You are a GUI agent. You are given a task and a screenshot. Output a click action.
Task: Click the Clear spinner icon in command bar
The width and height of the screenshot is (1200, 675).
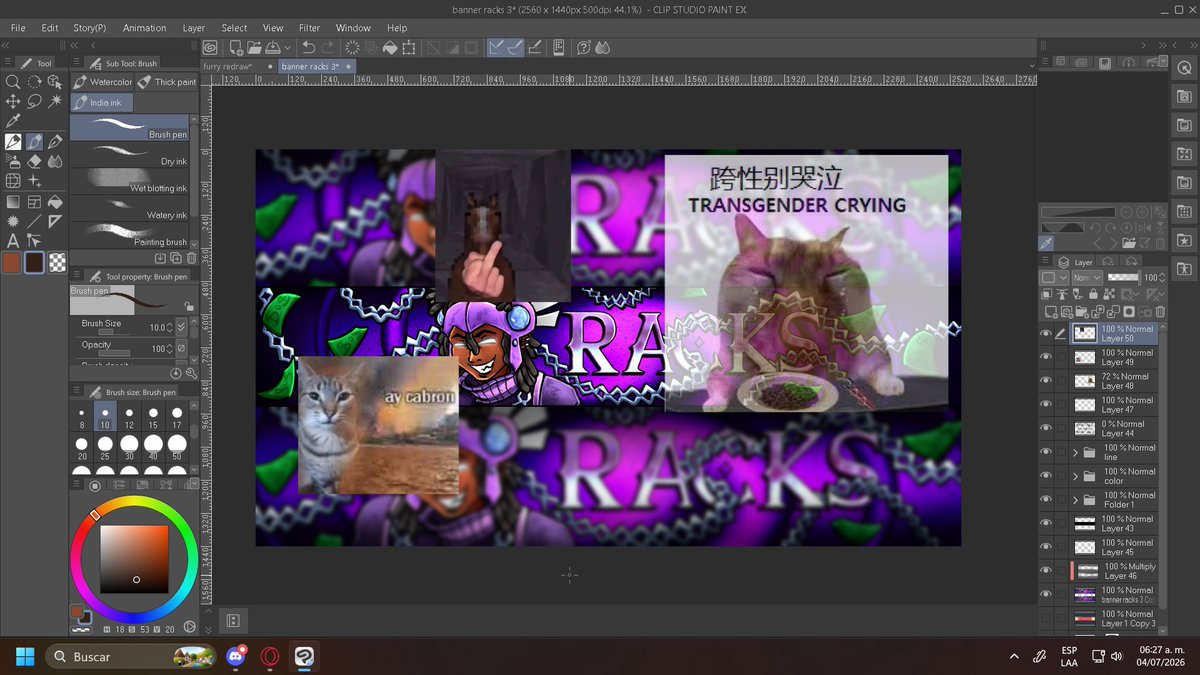[x=352, y=47]
